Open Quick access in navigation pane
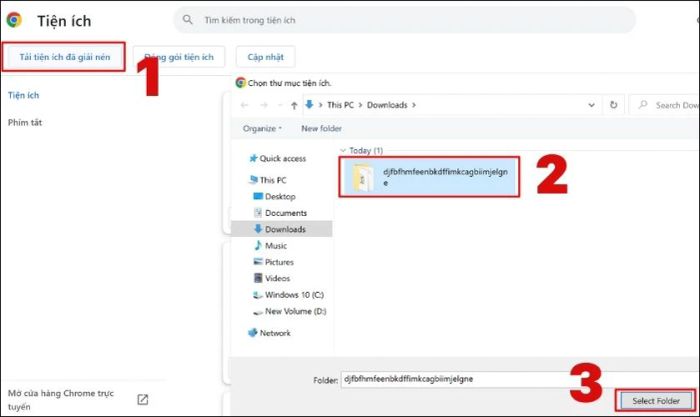The image size is (700, 417). pos(282,159)
